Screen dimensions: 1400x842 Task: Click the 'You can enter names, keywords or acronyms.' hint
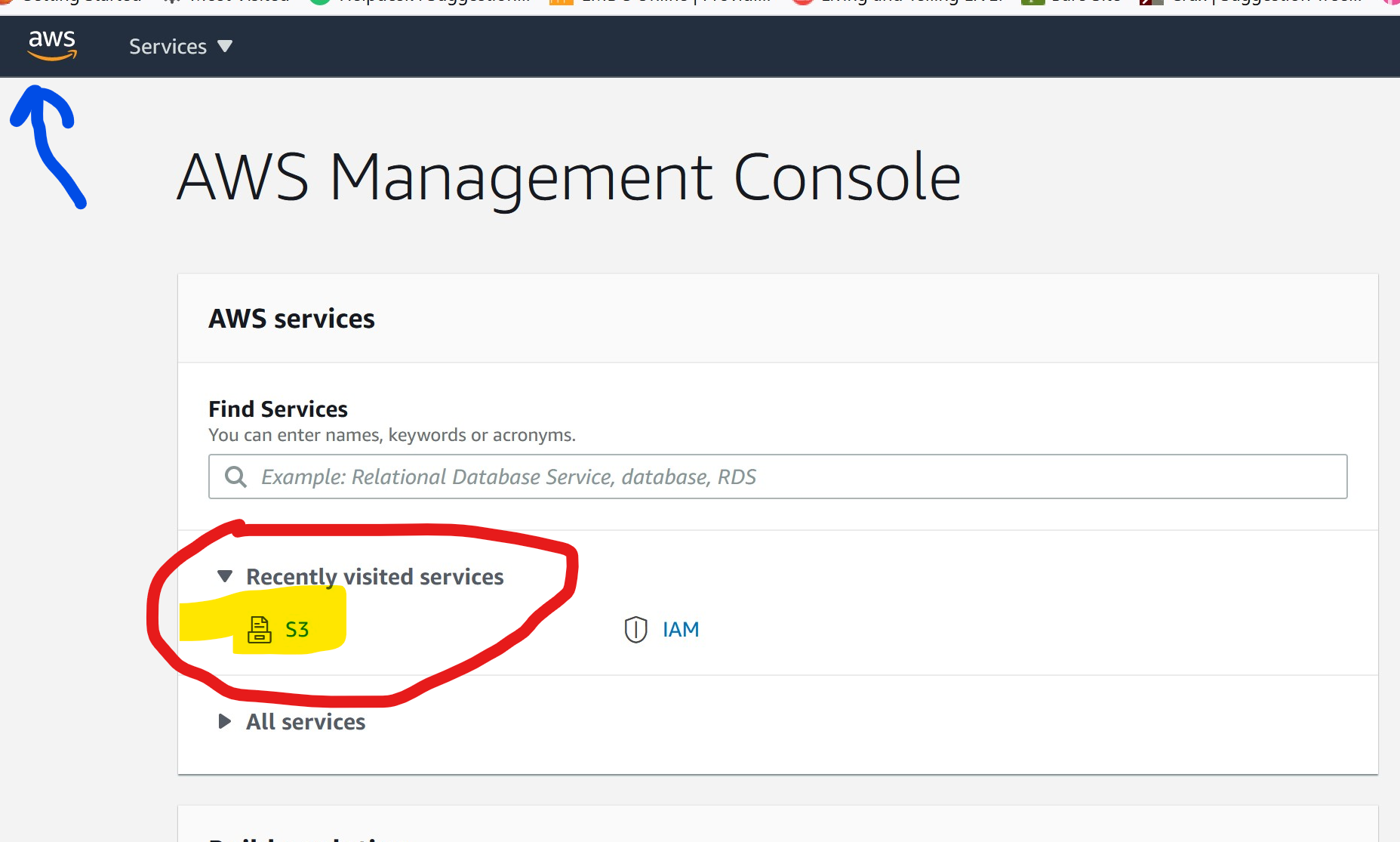(x=392, y=435)
